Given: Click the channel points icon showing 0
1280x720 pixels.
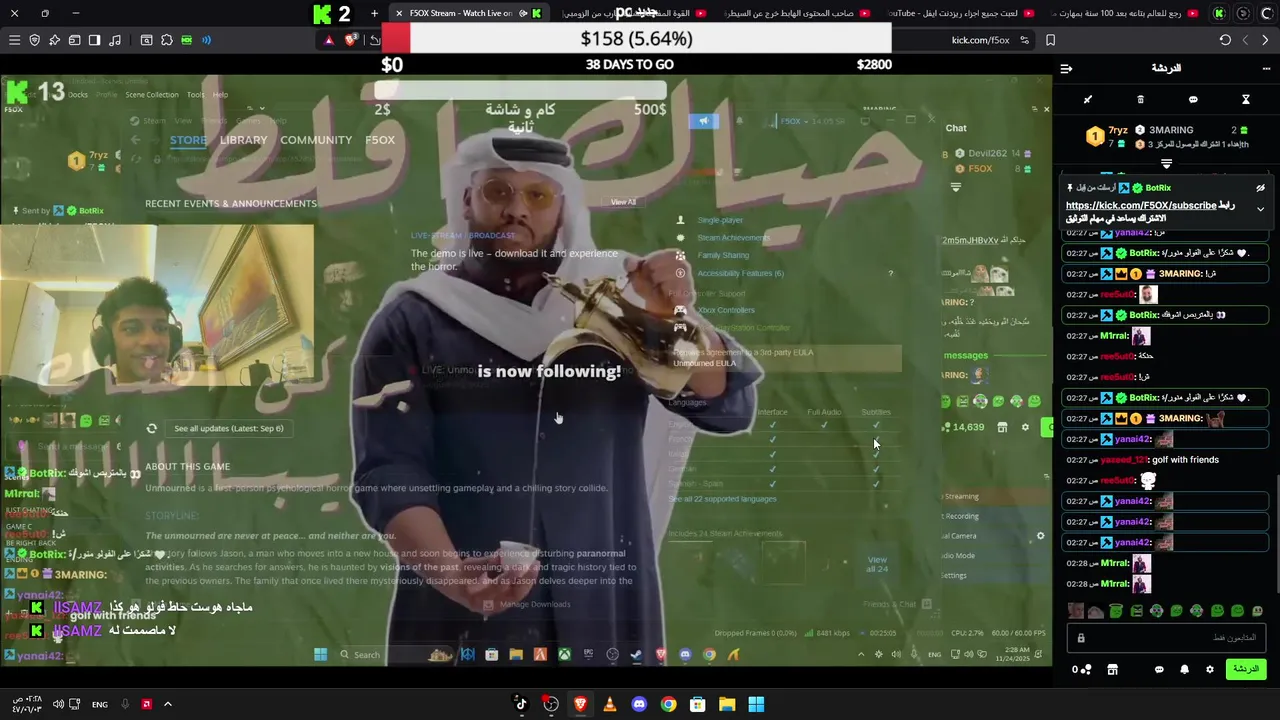Looking at the screenshot, I should pos(1081,669).
